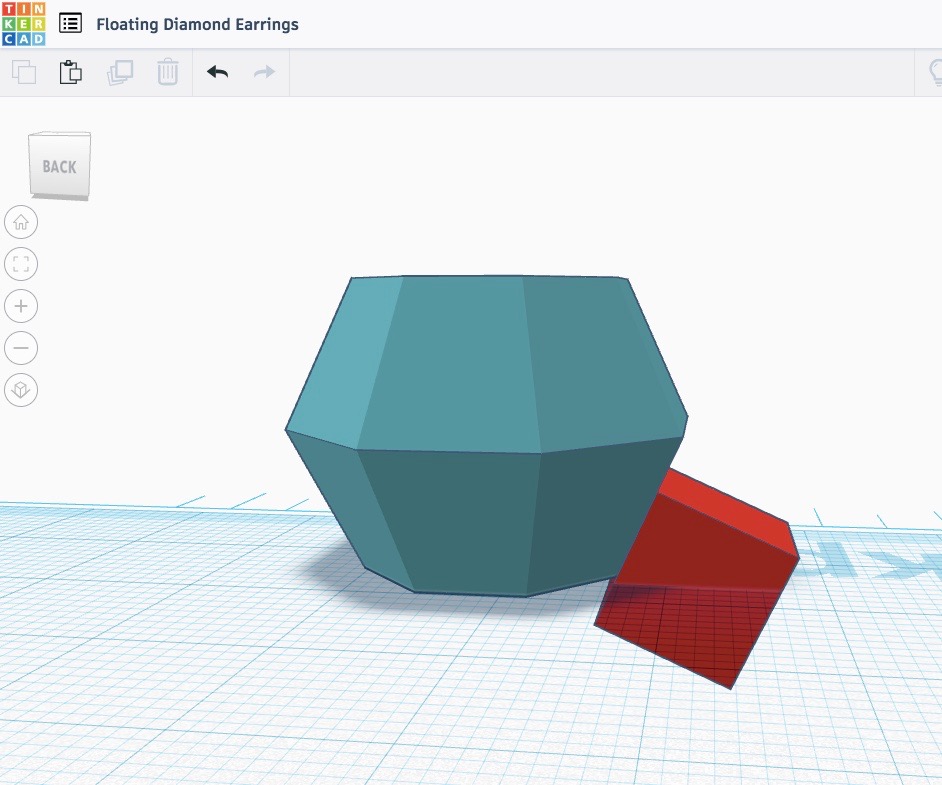The height and width of the screenshot is (785, 942).
Task: Click the Paste clipboard icon
Action: click(x=70, y=72)
